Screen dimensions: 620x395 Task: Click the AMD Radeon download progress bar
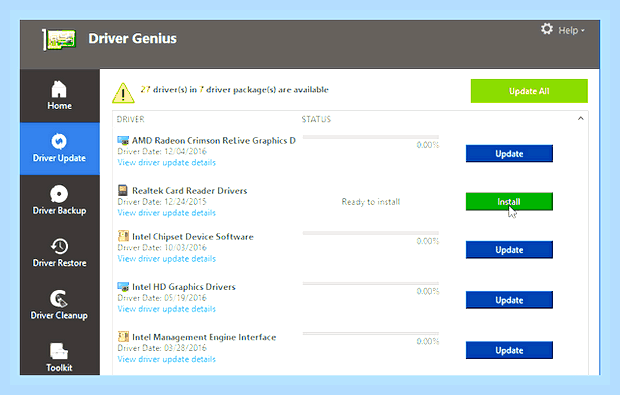pyautogui.click(x=371, y=137)
